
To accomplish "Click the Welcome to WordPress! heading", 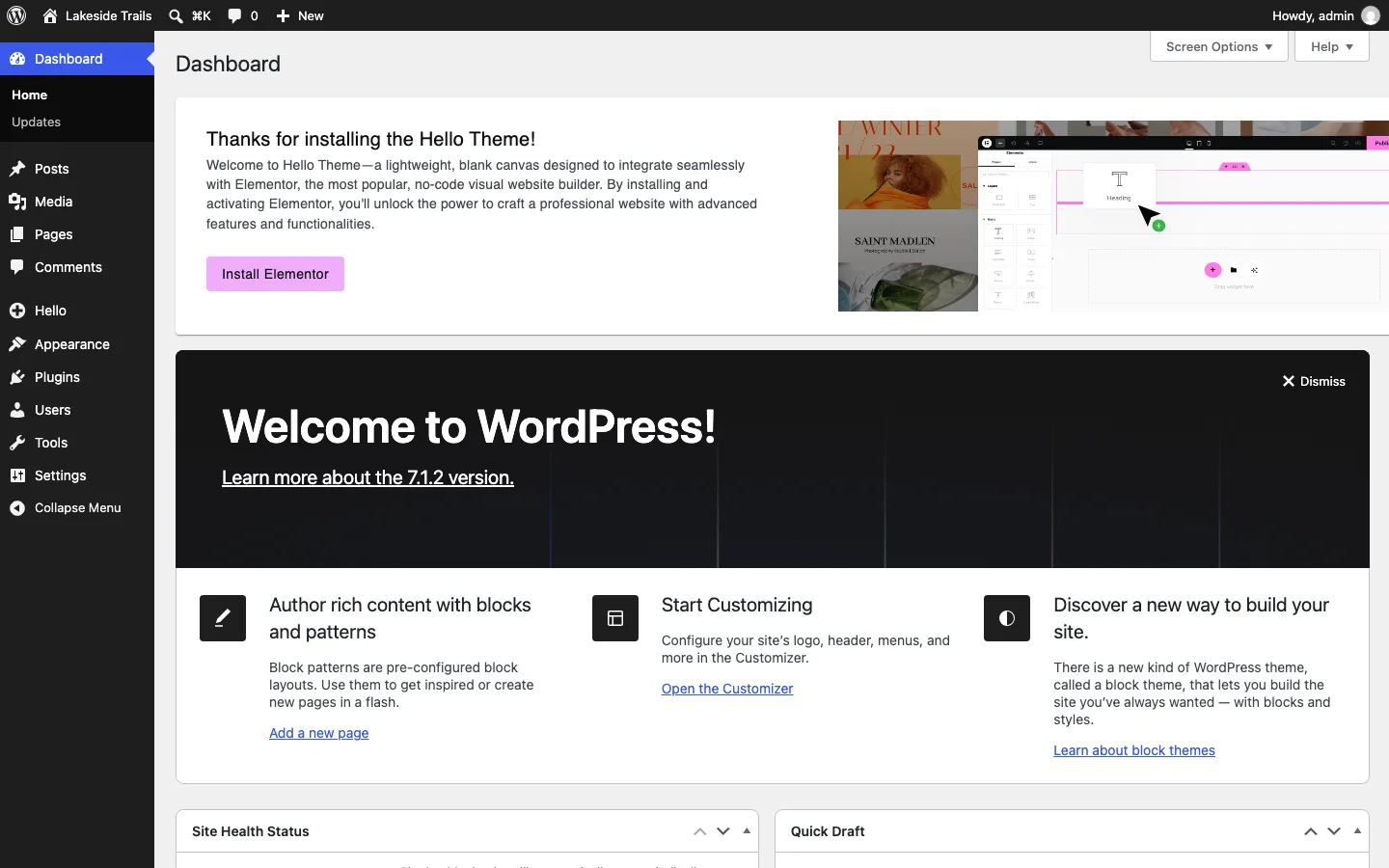I will [x=469, y=426].
